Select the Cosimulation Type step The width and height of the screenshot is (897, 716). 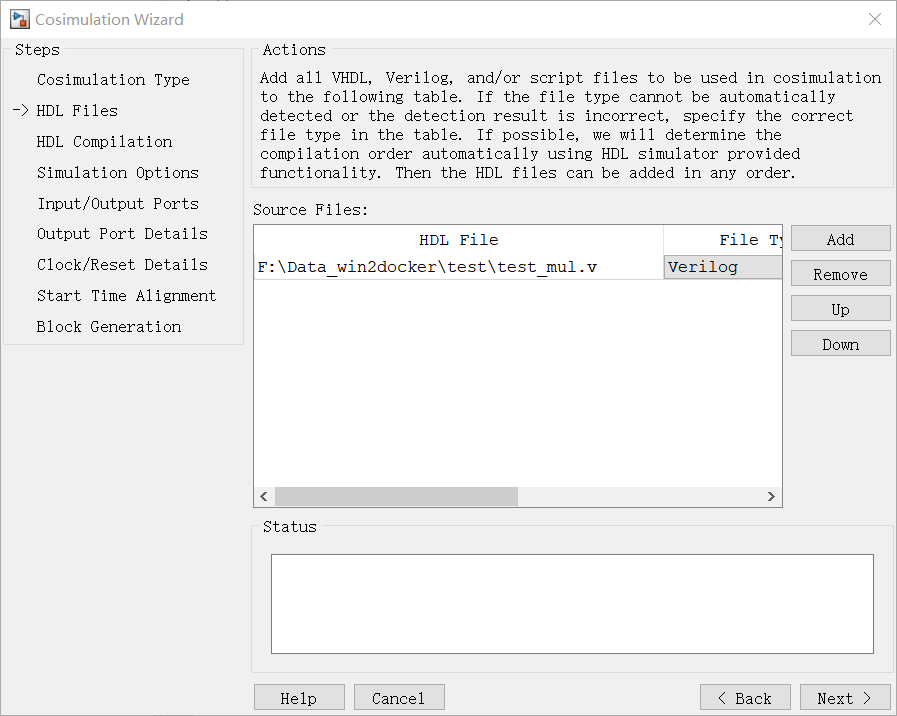(x=113, y=79)
